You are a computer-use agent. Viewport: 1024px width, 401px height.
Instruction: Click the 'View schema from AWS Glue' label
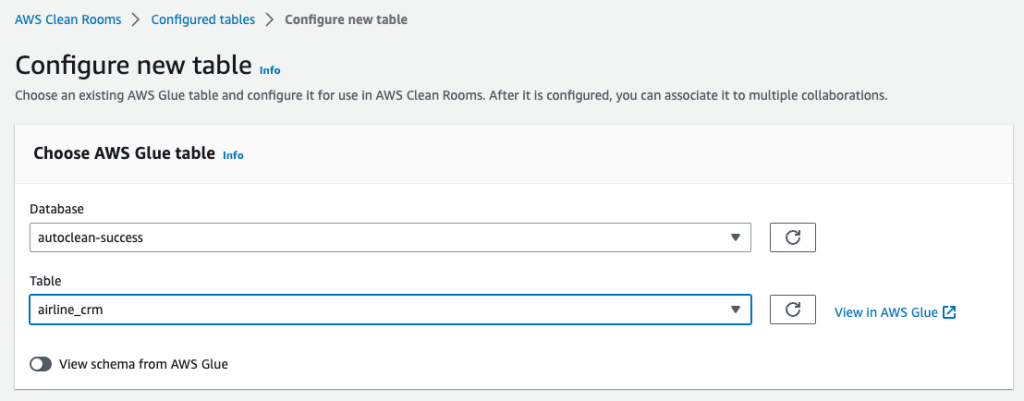144,365
